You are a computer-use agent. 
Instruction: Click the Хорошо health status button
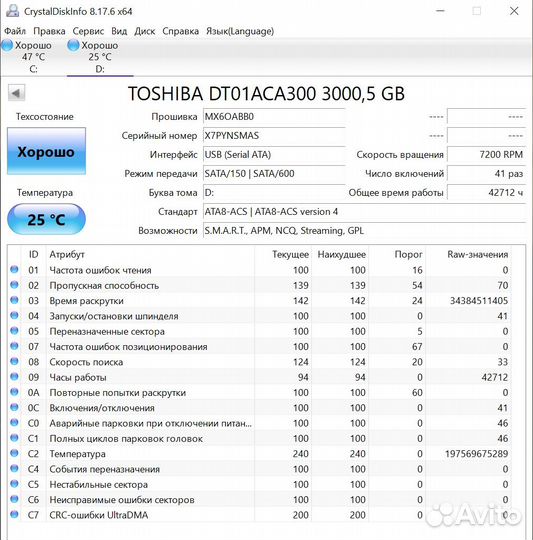[x=46, y=151]
